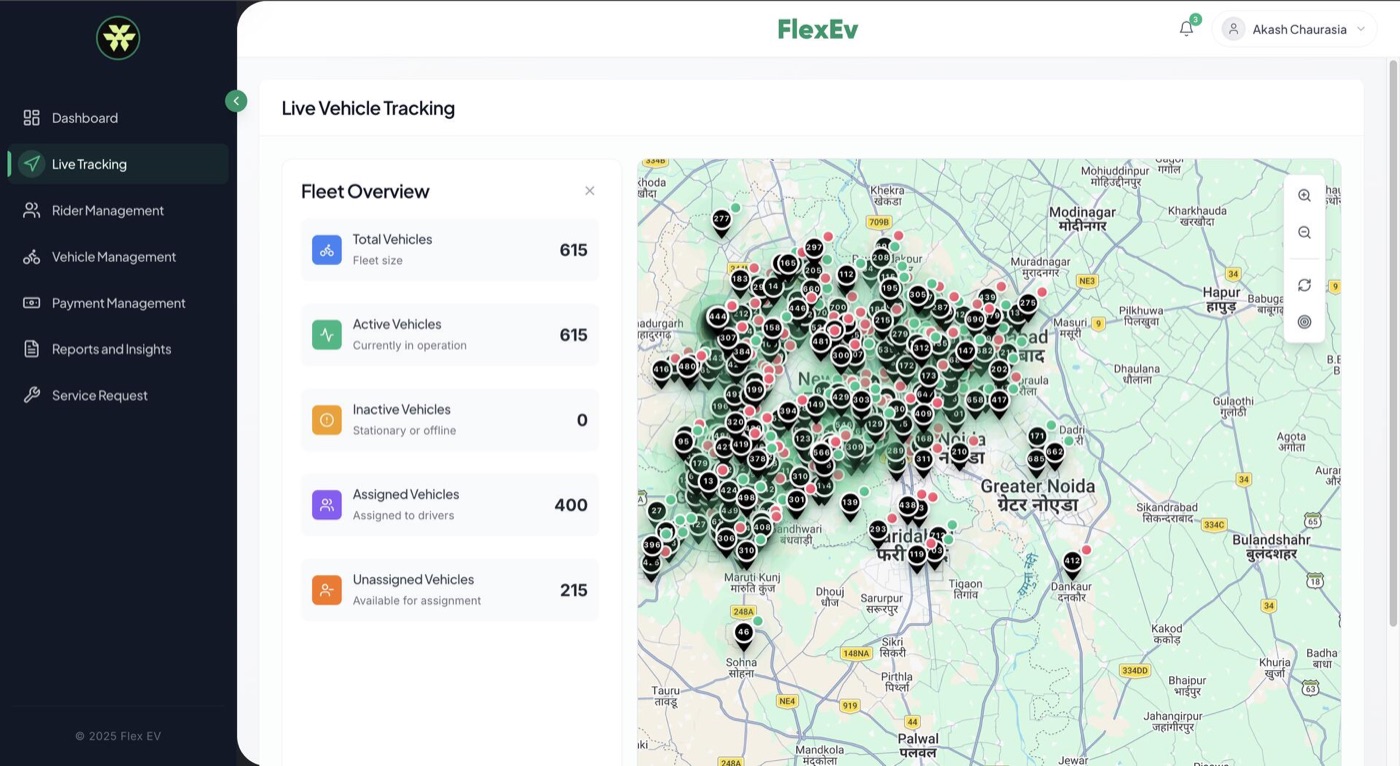Viewport: 1400px width, 766px height.
Task: Select the Live Tracking sidebar icon
Action: coord(31,163)
